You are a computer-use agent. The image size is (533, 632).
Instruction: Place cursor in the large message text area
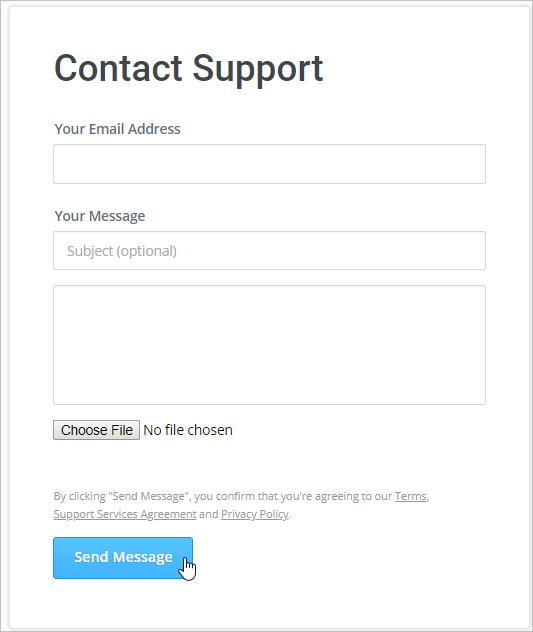coord(269,345)
